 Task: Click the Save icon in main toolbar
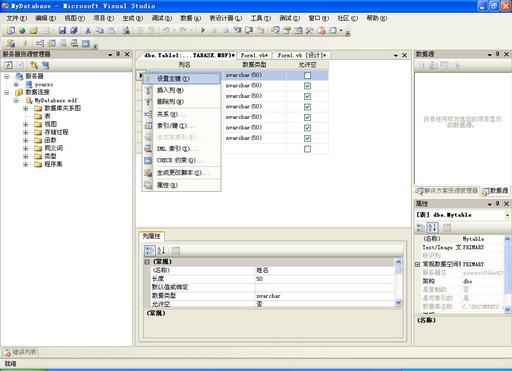point(62,31)
